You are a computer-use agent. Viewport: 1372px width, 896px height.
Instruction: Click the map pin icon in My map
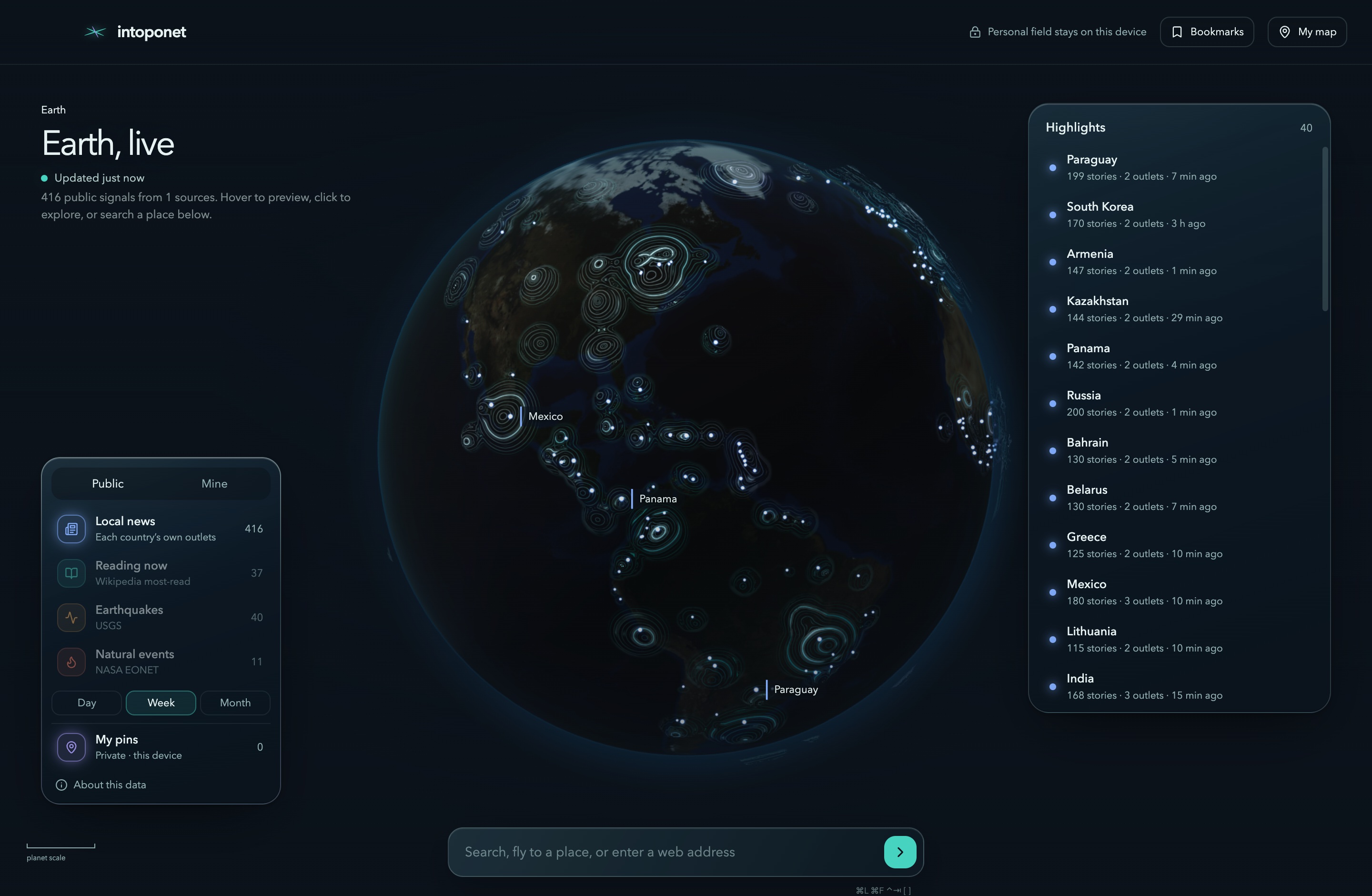(1285, 32)
